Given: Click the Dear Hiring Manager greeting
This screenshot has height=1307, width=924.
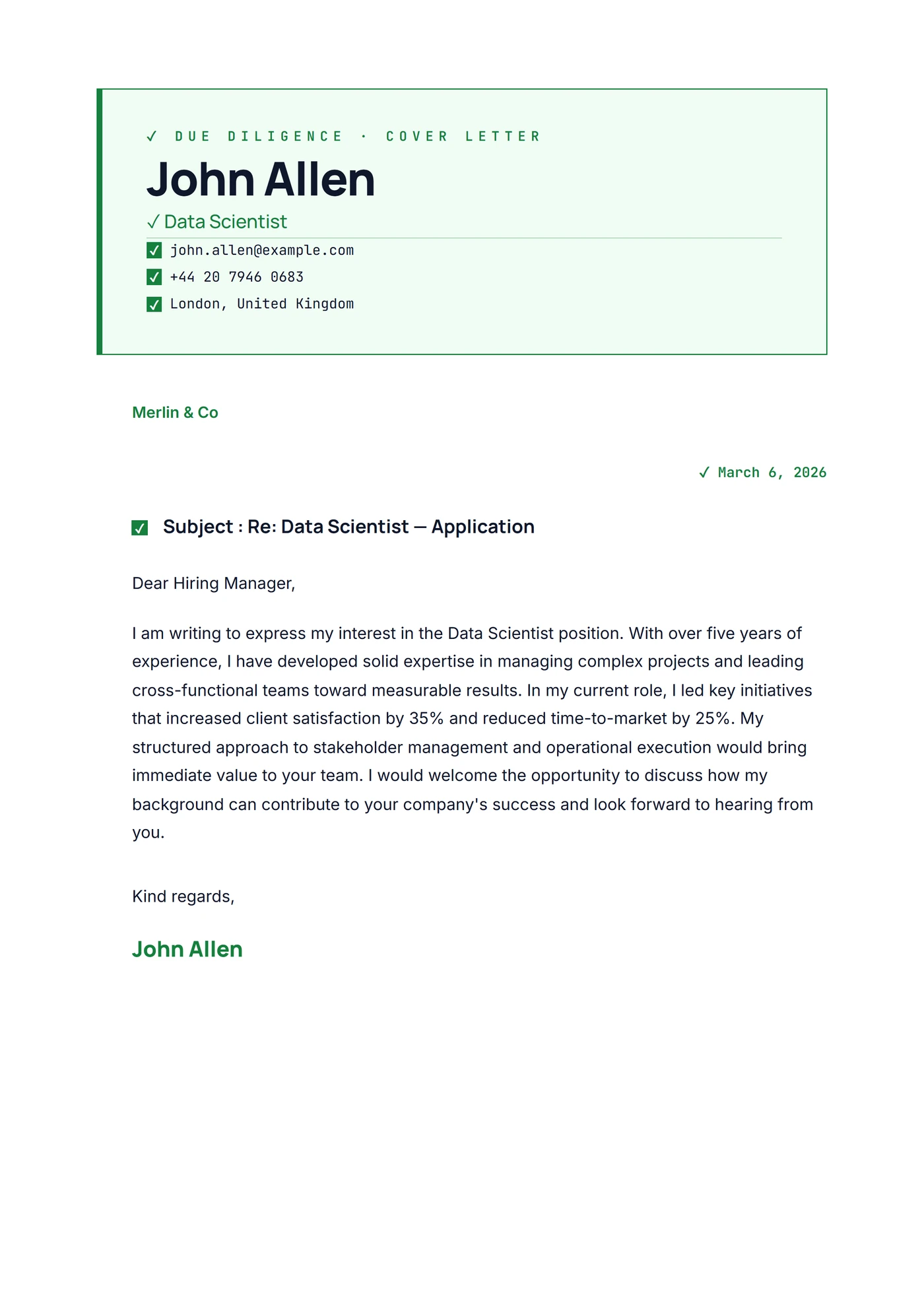Looking at the screenshot, I should click(x=214, y=584).
